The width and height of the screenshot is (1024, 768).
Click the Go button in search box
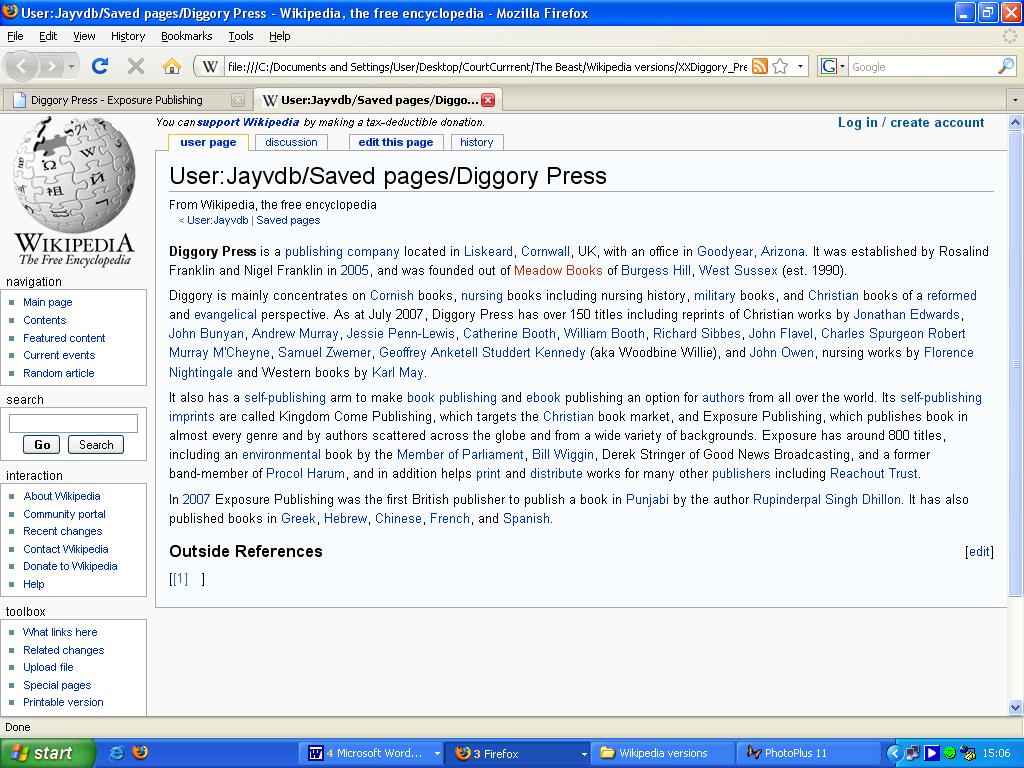tap(42, 445)
